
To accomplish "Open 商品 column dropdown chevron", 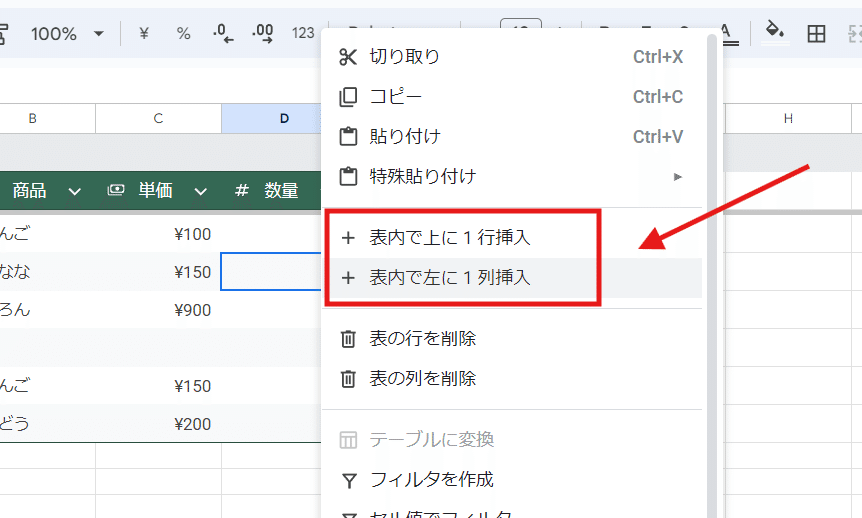I will 75,191.
